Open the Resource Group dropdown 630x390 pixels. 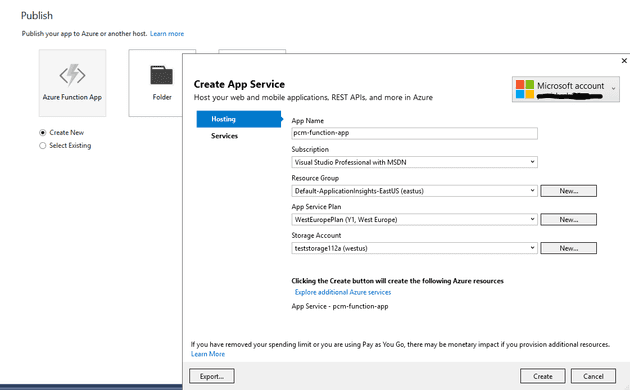[x=414, y=191]
